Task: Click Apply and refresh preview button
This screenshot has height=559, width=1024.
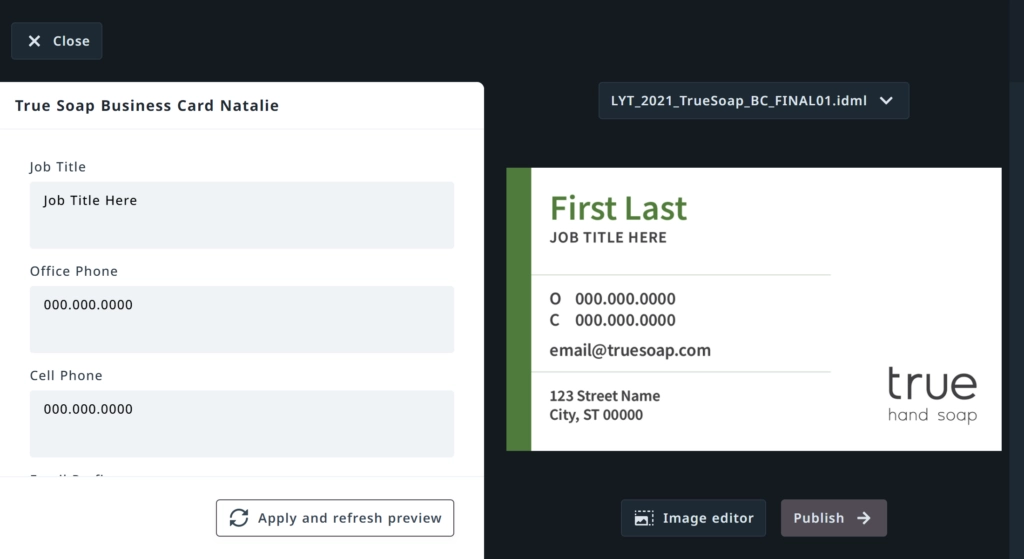Action: [x=335, y=518]
